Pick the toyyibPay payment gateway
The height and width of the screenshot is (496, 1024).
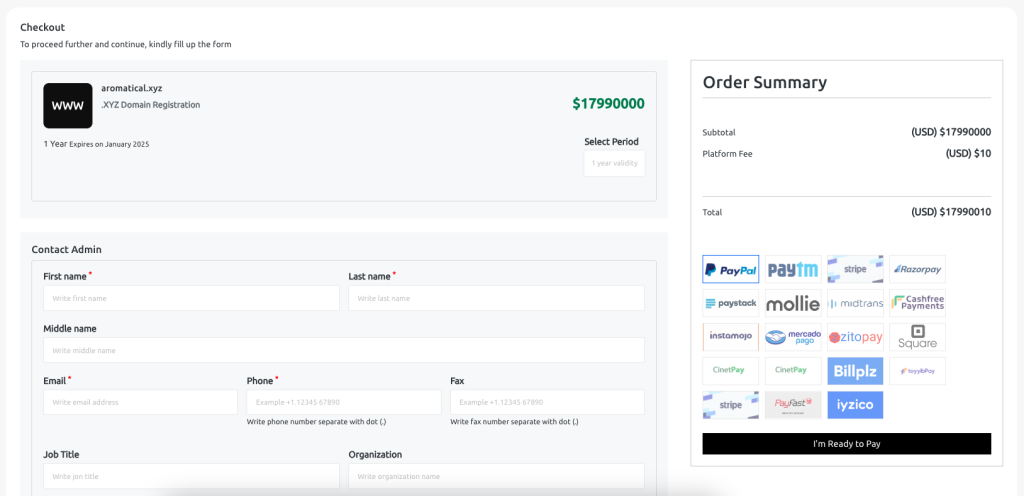[917, 371]
